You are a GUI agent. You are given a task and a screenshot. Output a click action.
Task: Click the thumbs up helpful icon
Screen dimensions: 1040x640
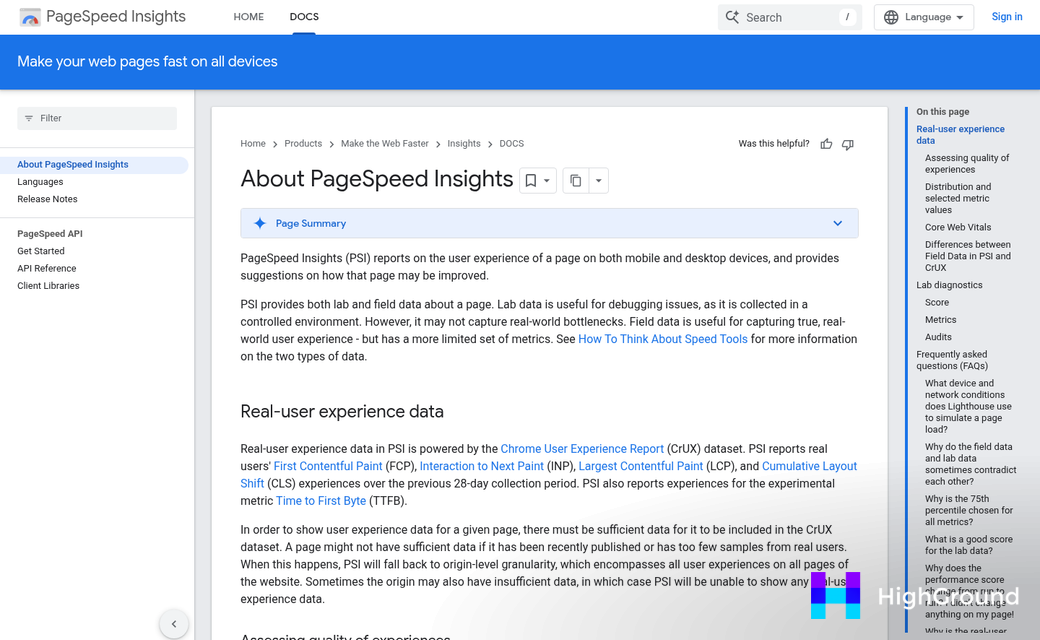point(826,144)
